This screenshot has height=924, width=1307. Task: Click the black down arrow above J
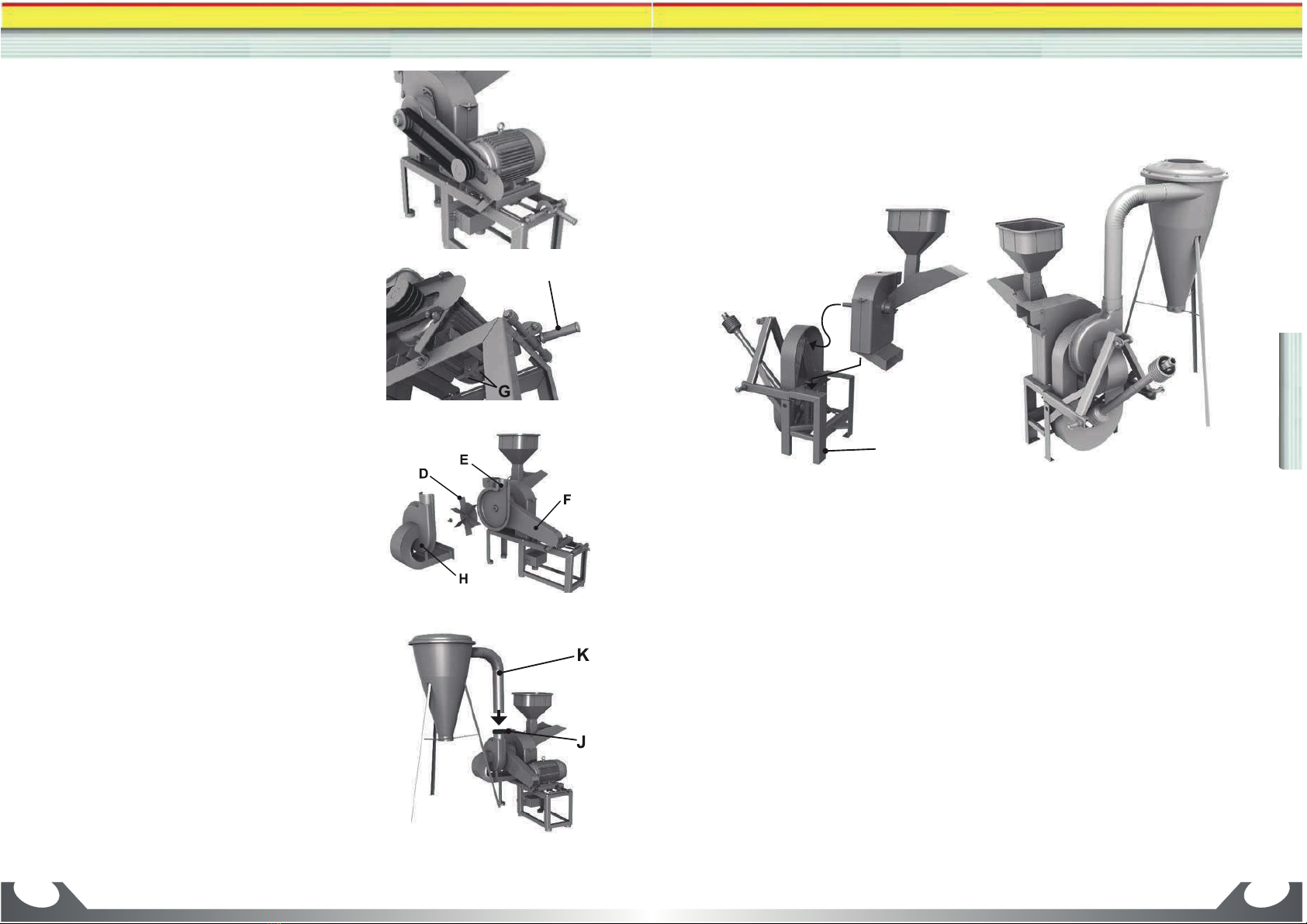pyautogui.click(x=500, y=718)
